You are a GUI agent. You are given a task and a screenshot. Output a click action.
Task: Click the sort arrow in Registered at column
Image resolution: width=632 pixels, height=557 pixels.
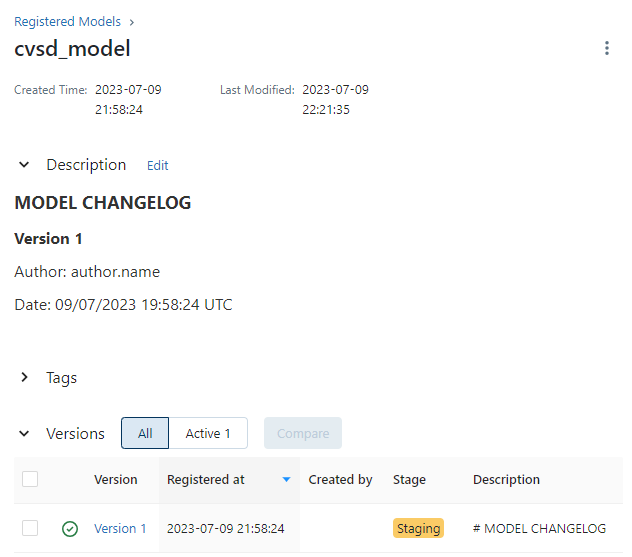point(287,480)
